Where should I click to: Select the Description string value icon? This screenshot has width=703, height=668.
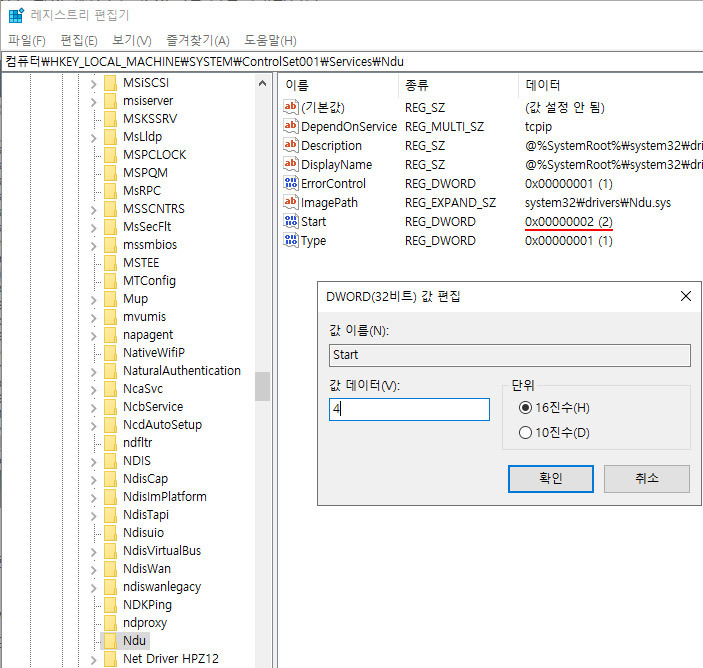point(291,145)
